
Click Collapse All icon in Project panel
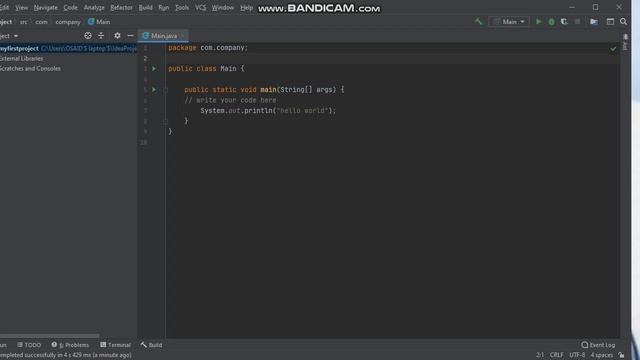[x=101, y=36]
